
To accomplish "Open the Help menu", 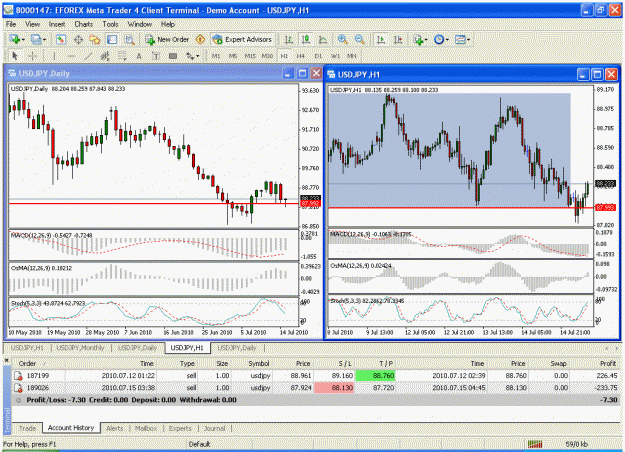I will tap(168, 24).
